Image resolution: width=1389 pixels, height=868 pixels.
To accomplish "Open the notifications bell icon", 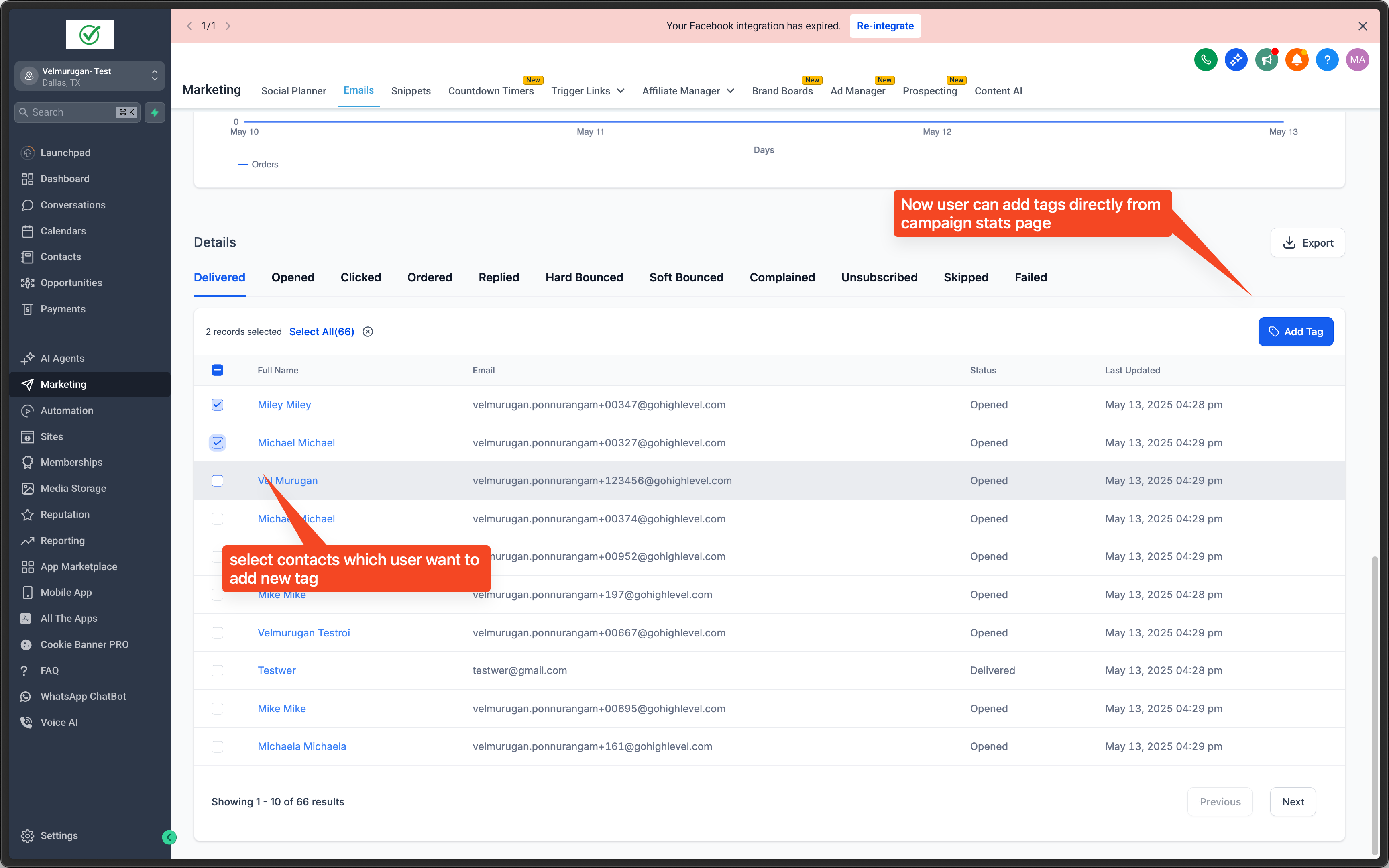I will tap(1297, 59).
